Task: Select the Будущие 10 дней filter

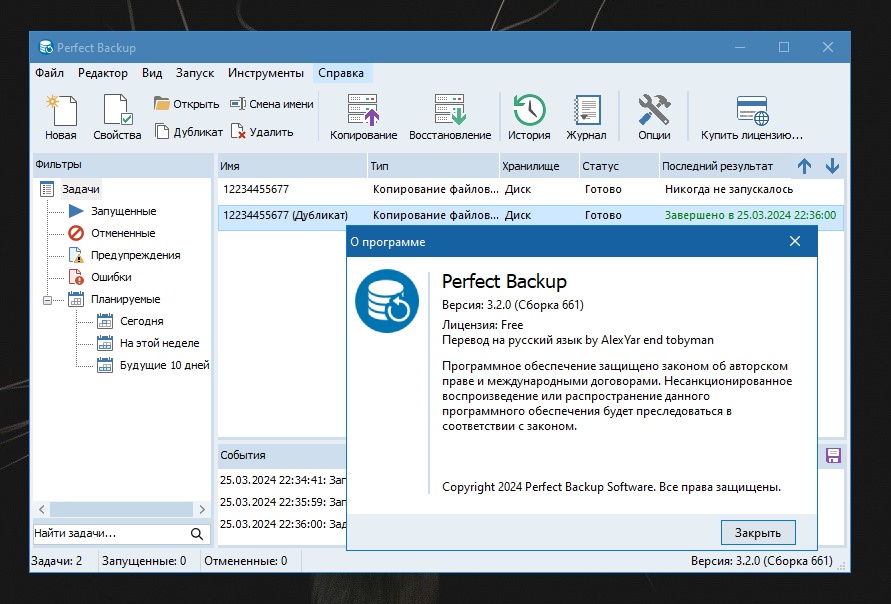Action: [x=165, y=365]
